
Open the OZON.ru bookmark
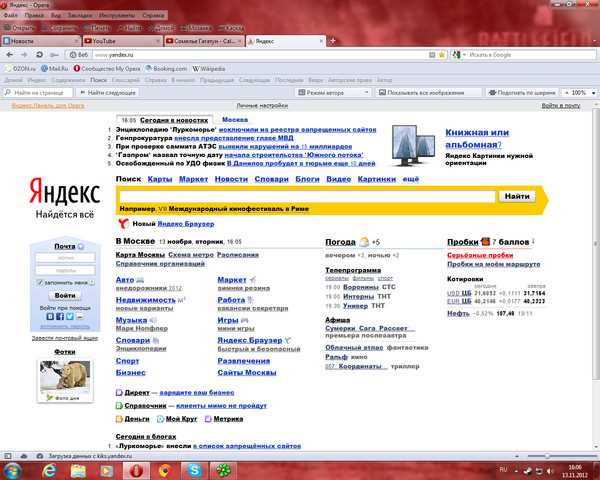click(x=20, y=69)
